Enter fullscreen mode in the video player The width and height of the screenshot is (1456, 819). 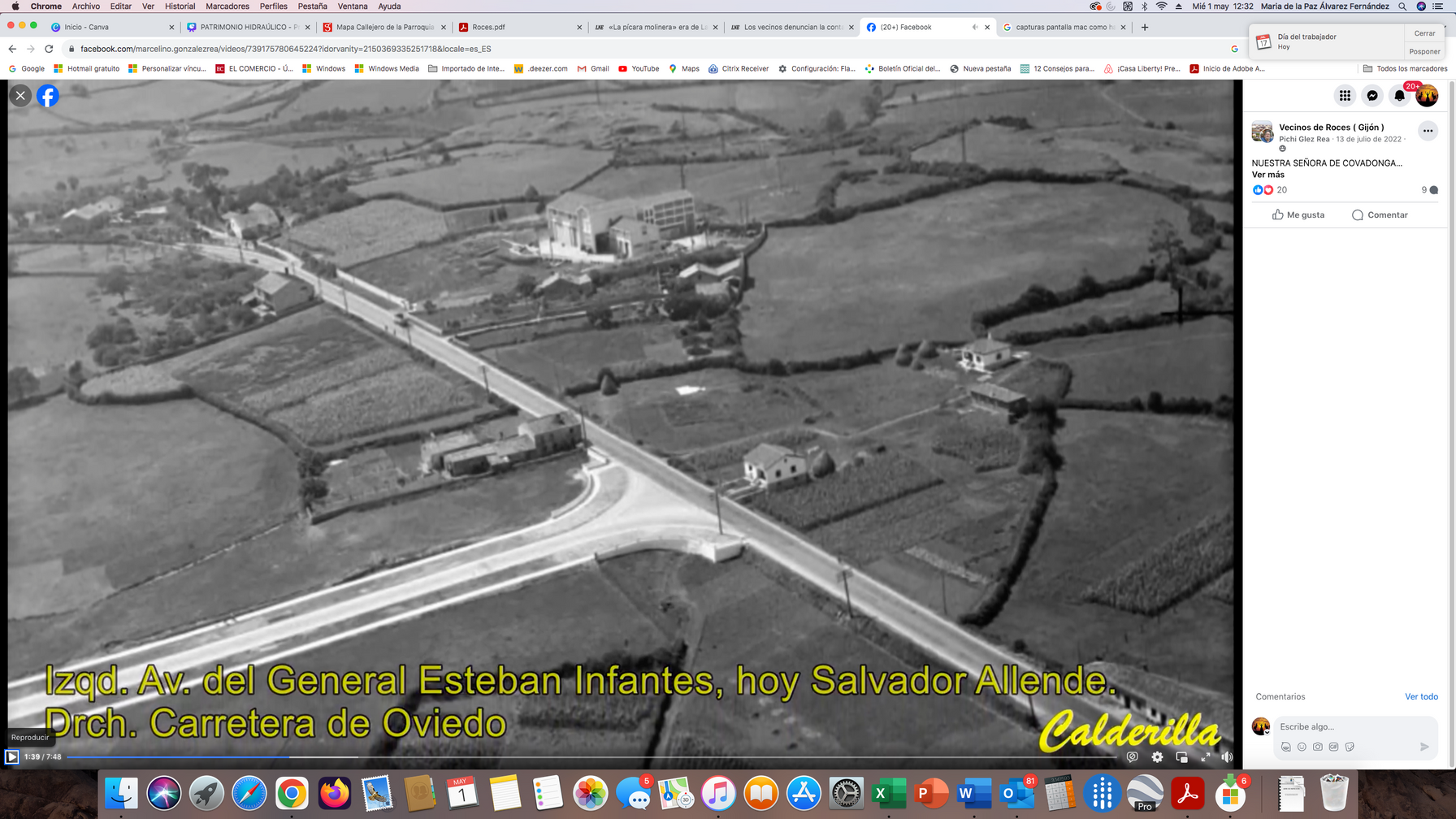[1206, 757]
